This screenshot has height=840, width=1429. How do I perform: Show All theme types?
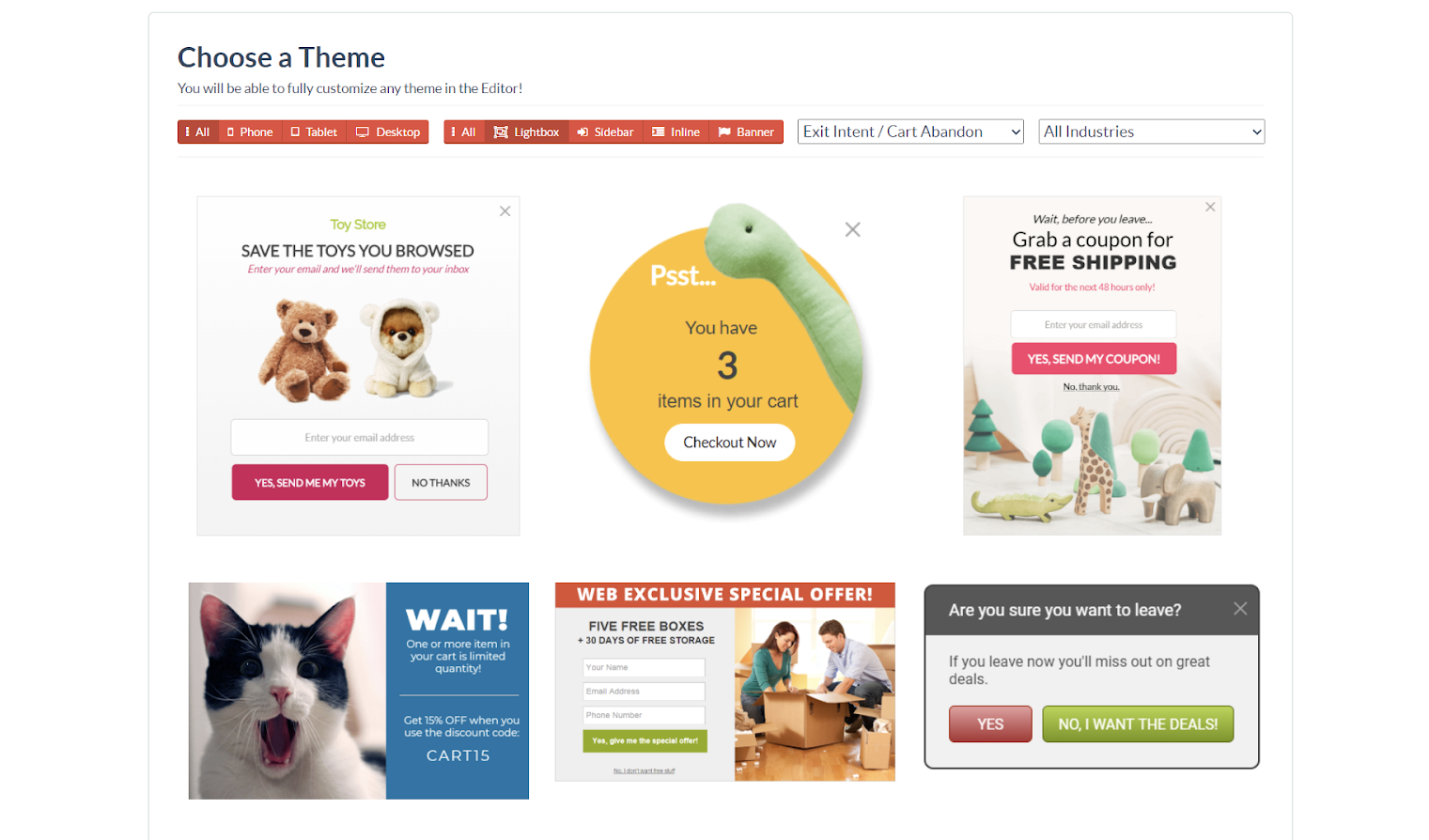click(x=464, y=132)
